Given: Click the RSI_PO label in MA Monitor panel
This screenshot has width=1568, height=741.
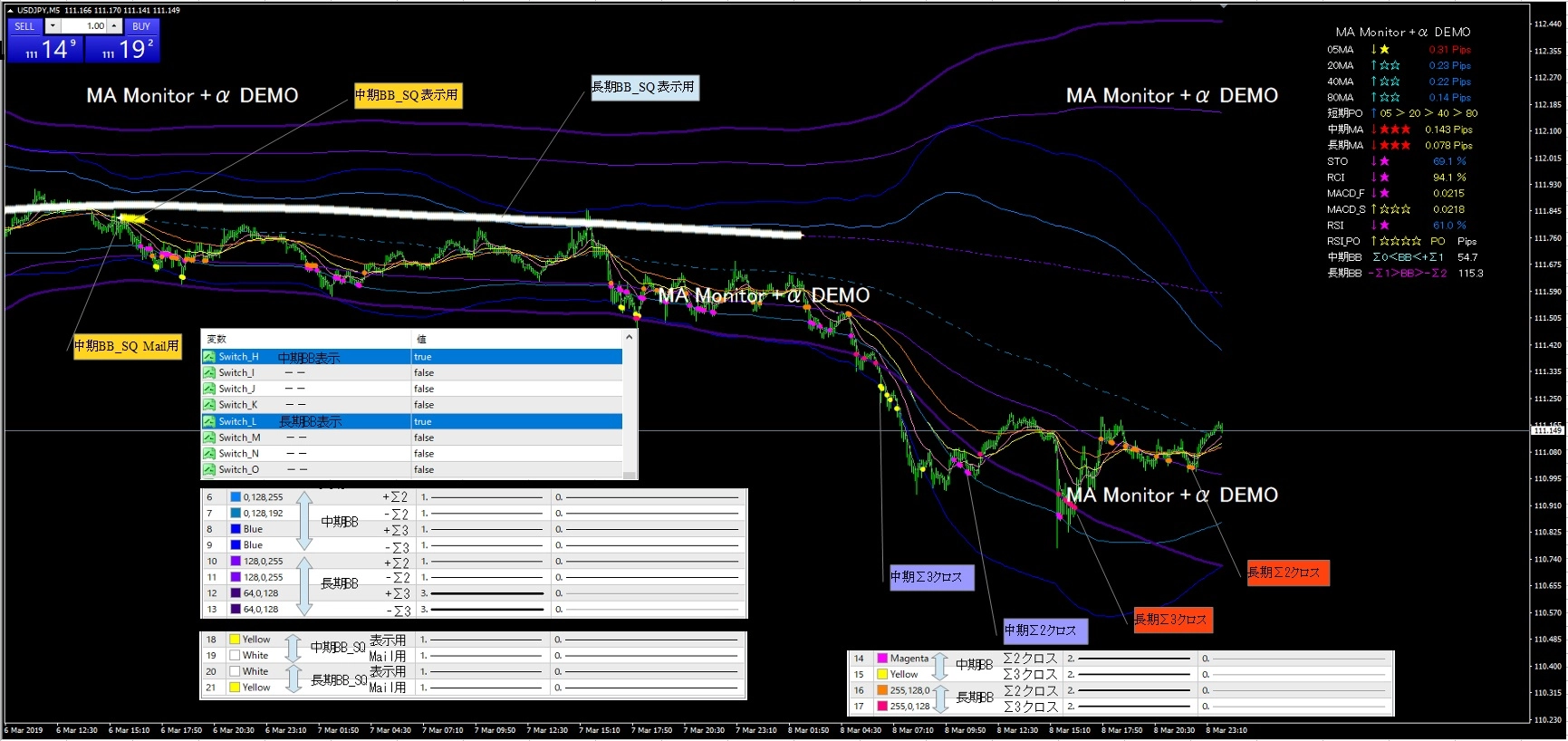Looking at the screenshot, I should 1343,241.
